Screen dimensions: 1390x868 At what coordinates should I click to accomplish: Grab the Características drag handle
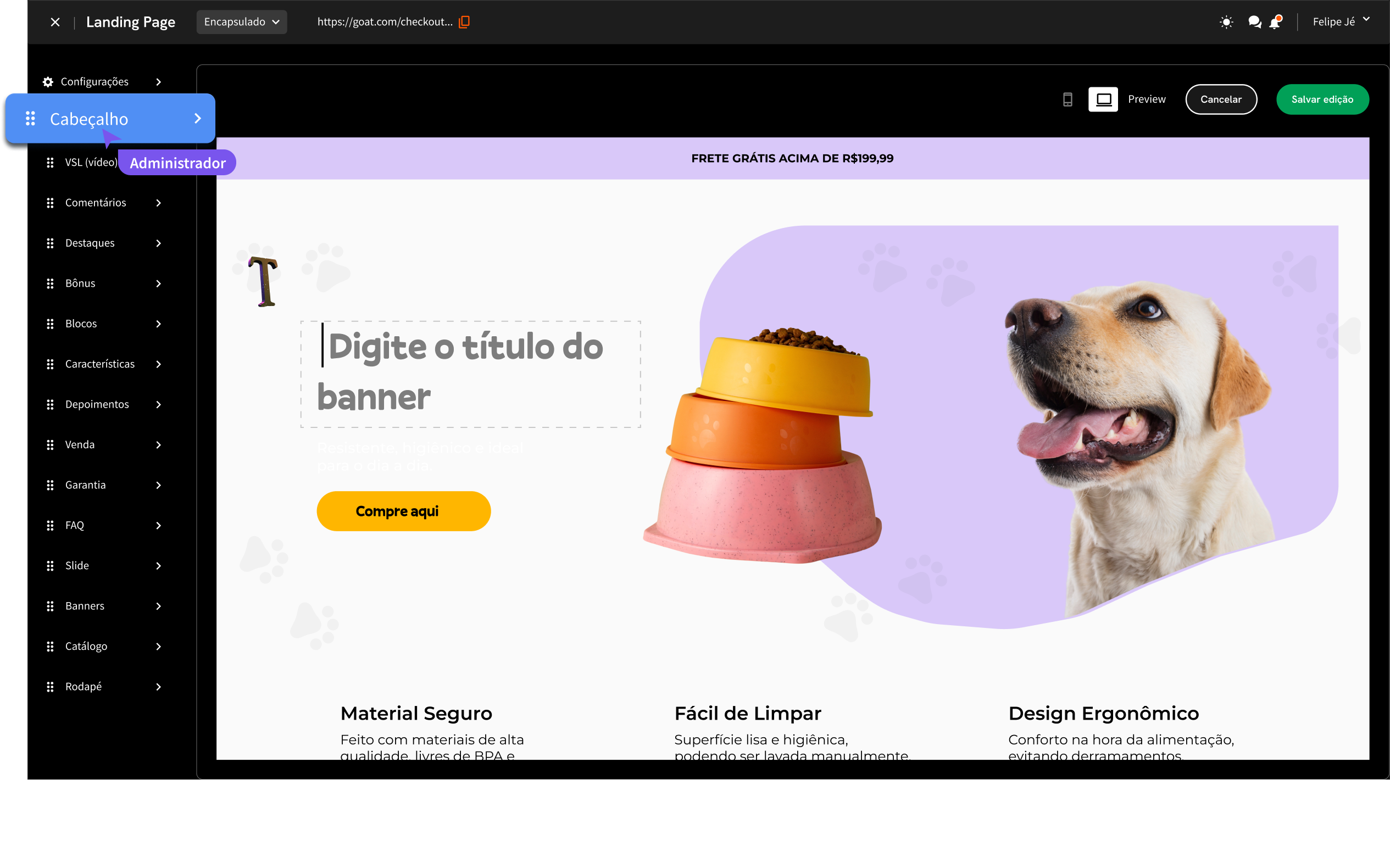[50, 364]
